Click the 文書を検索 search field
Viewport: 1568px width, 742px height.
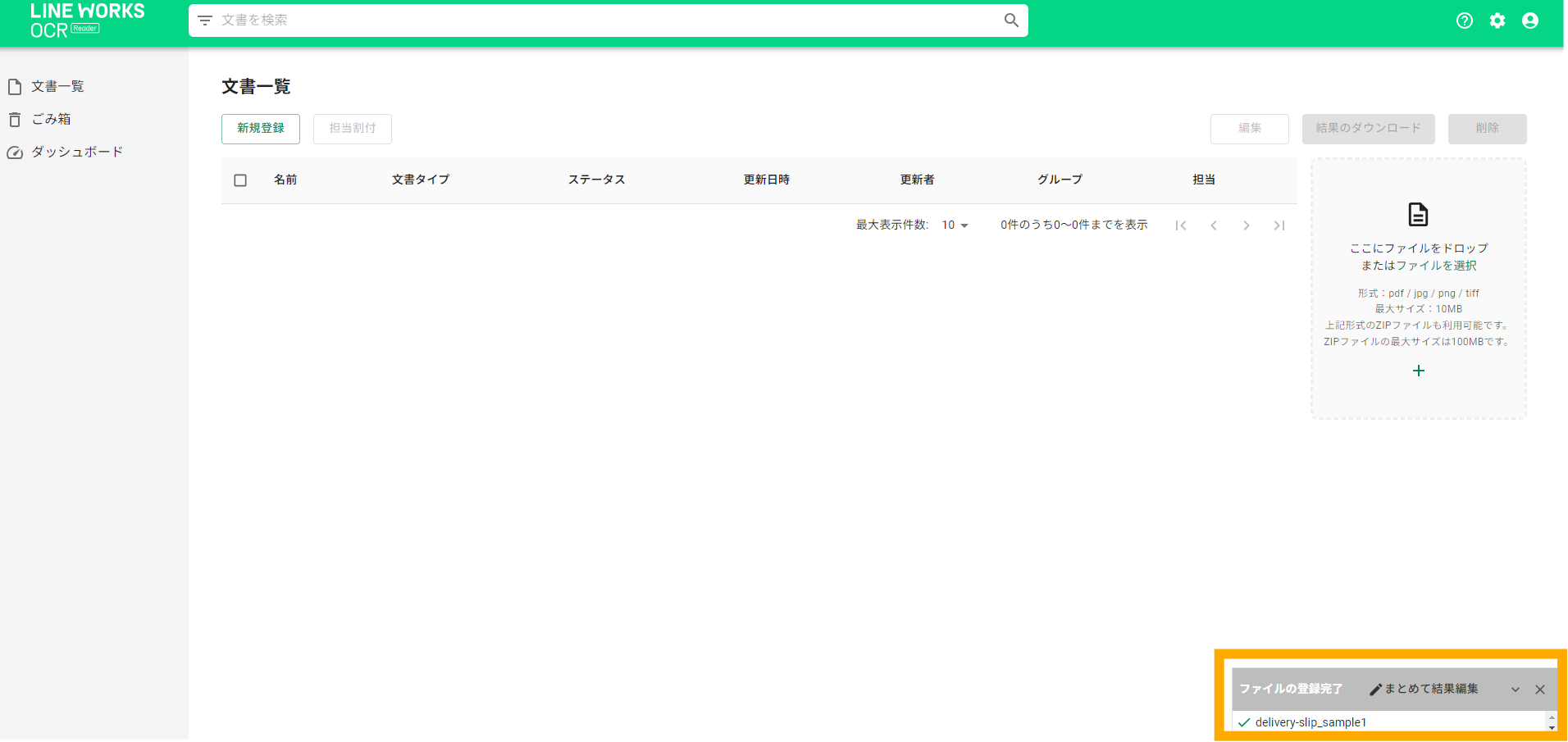(x=607, y=20)
